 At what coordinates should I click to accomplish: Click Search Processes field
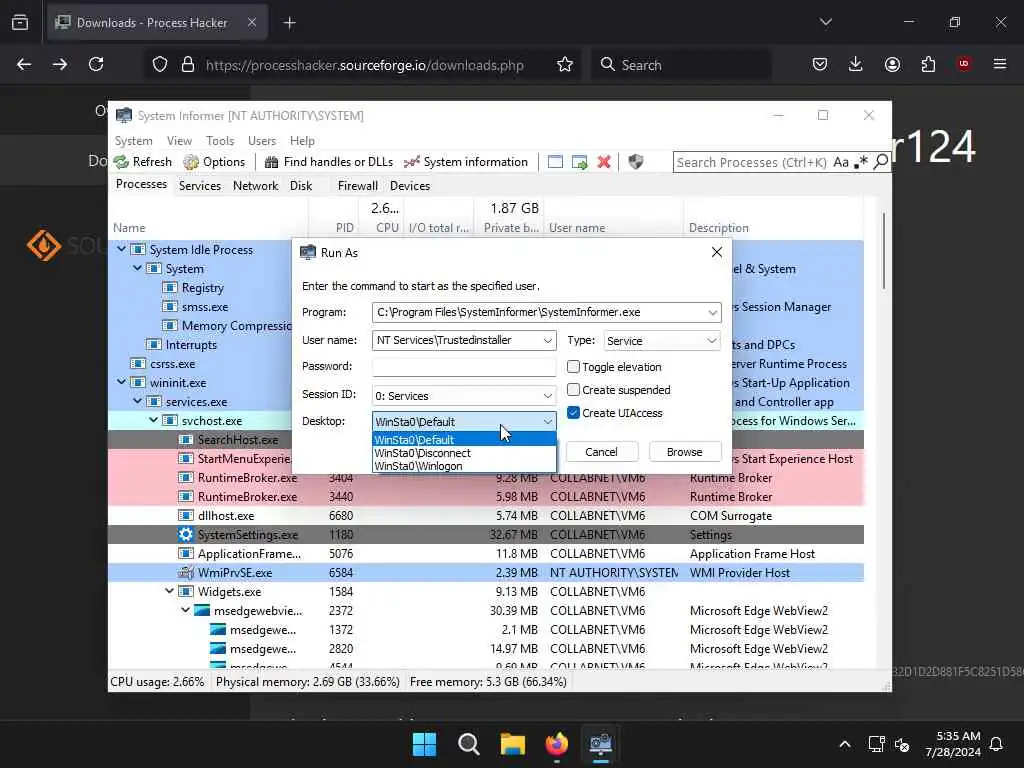click(x=752, y=162)
